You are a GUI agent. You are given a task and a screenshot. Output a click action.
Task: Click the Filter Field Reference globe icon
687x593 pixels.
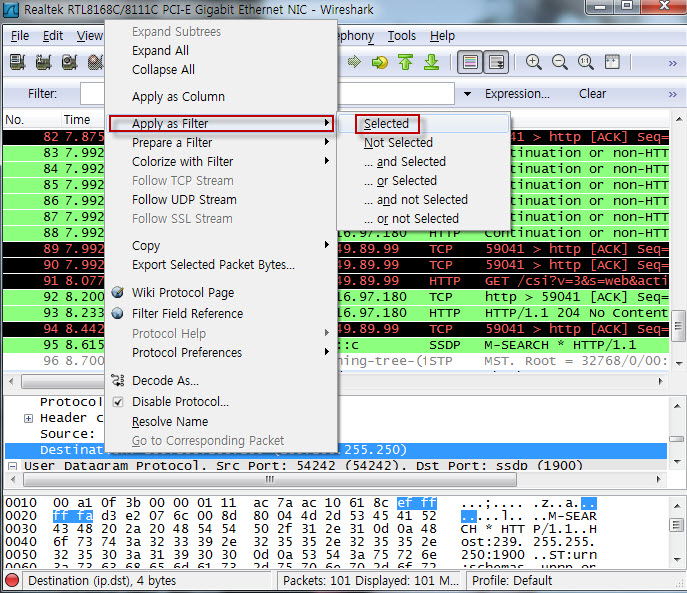click(x=117, y=313)
